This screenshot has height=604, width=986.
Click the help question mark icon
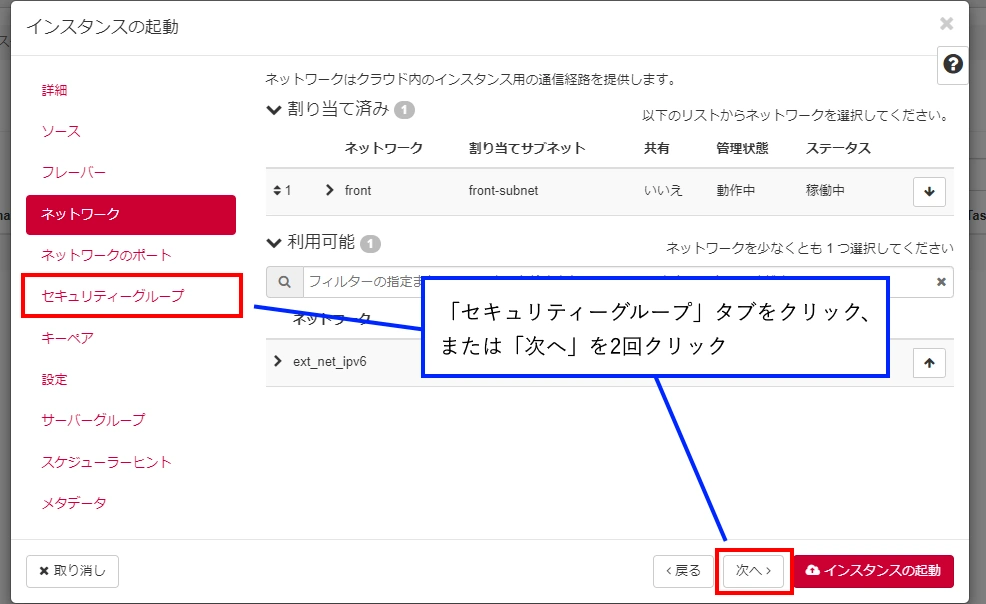pyautogui.click(x=953, y=65)
